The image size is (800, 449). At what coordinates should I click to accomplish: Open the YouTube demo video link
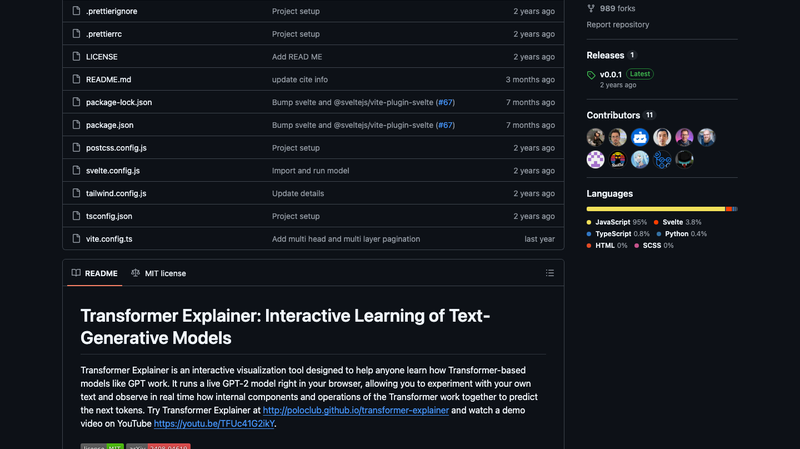tap(214, 423)
